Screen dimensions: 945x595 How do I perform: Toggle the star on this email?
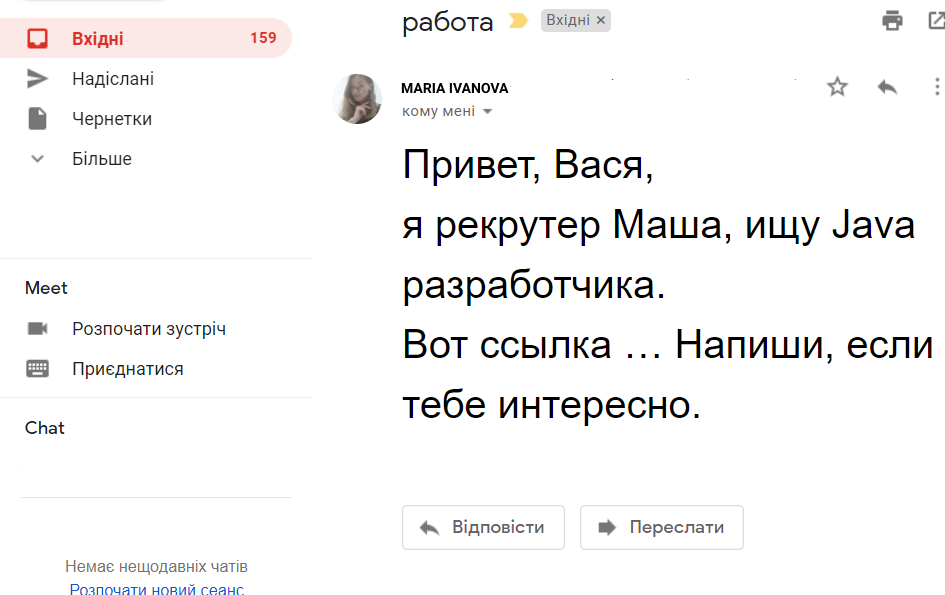pyautogui.click(x=837, y=87)
